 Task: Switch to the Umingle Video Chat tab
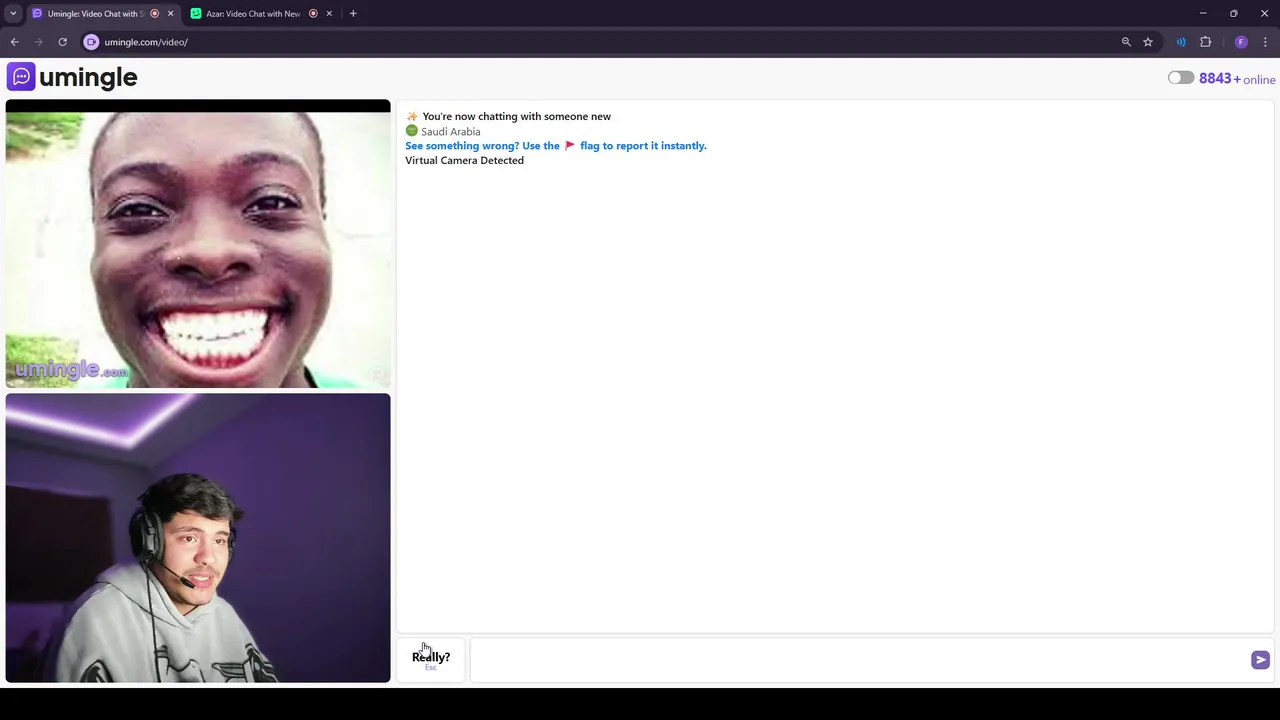click(x=95, y=14)
